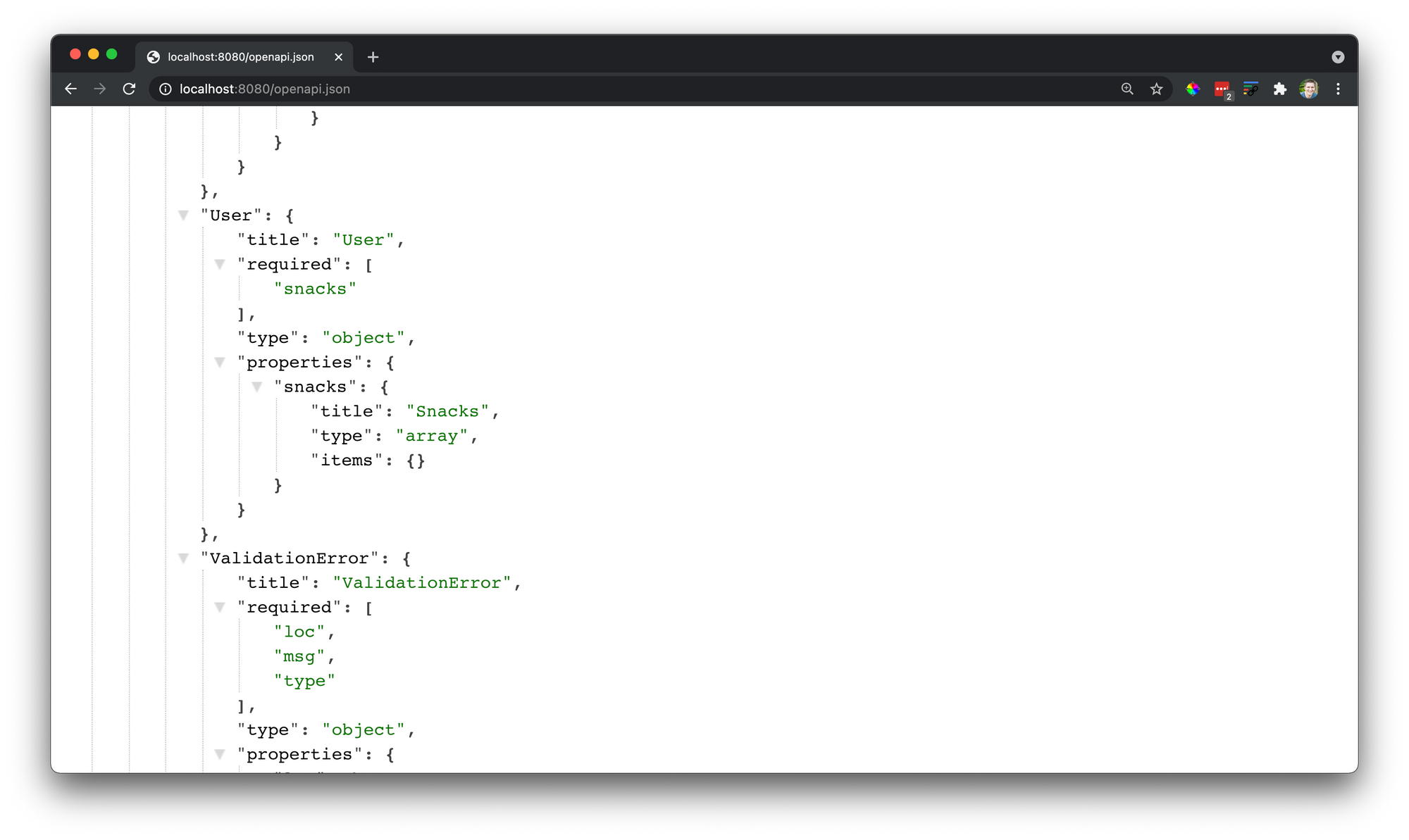The height and width of the screenshot is (840, 1409).
Task: Bookmark the page with the star icon
Action: 1156,89
